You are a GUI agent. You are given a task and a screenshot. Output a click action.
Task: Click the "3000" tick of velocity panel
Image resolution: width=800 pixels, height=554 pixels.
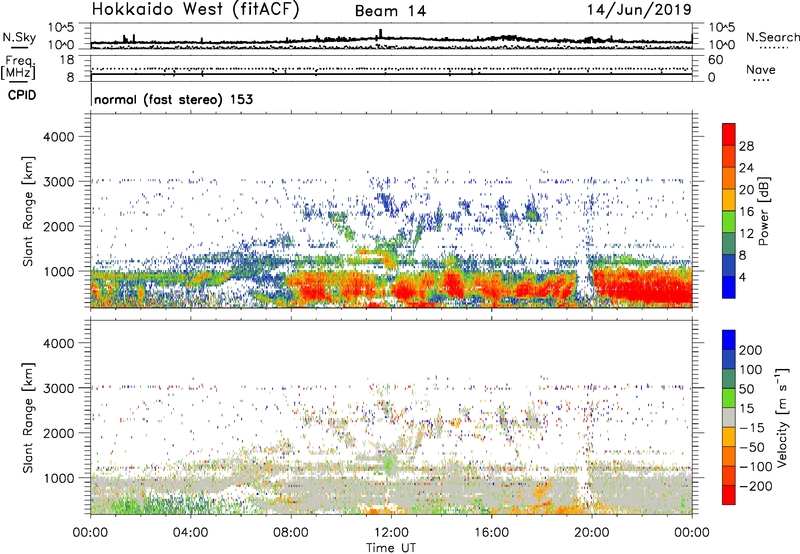click(x=58, y=388)
